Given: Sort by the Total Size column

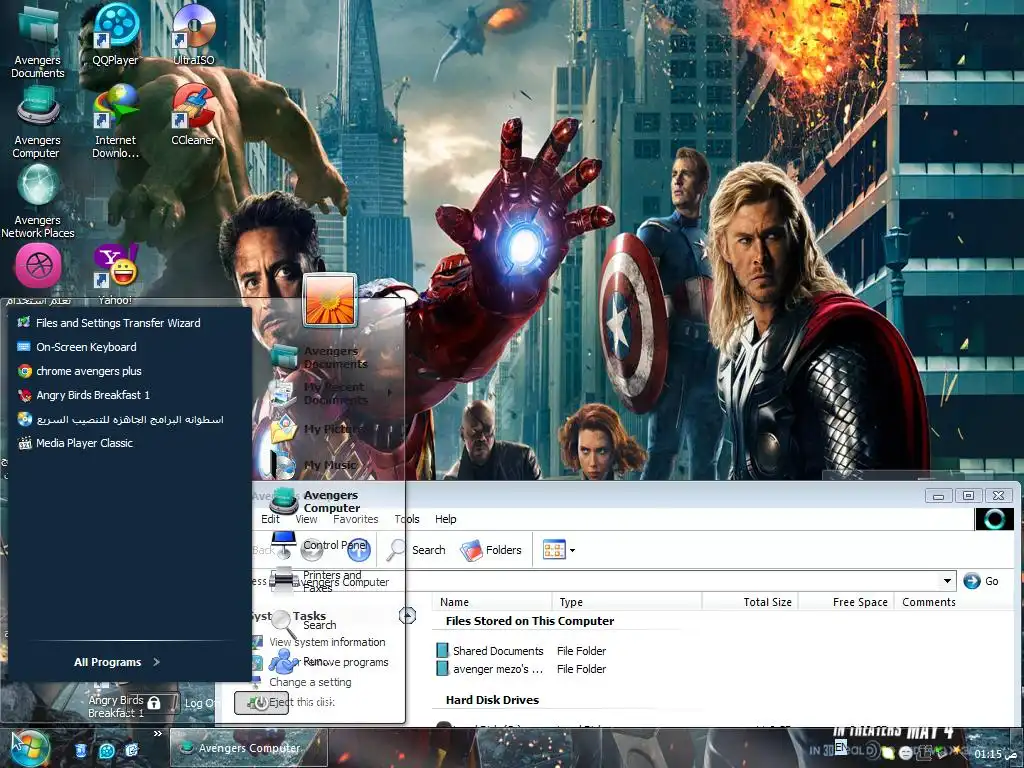Looking at the screenshot, I should coord(750,601).
